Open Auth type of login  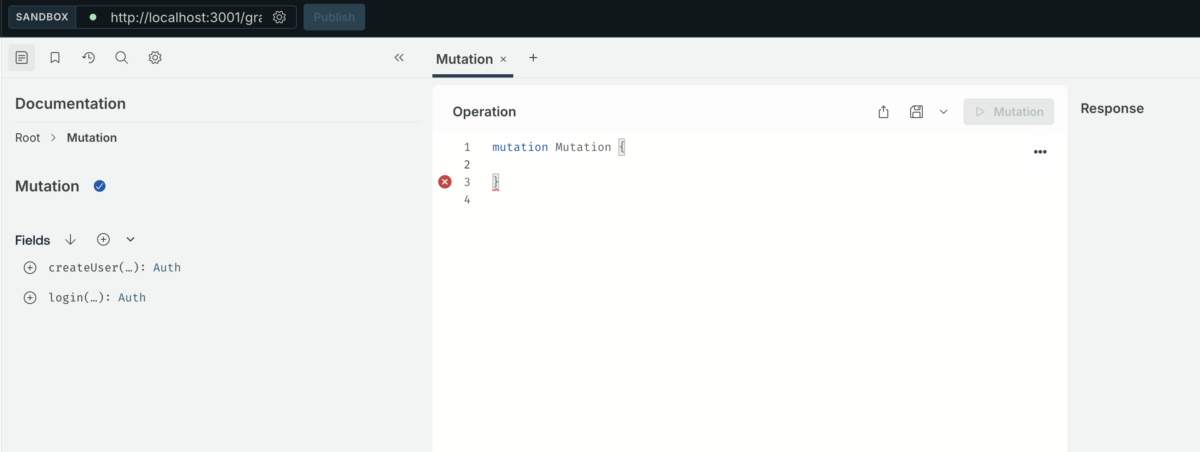coord(132,298)
